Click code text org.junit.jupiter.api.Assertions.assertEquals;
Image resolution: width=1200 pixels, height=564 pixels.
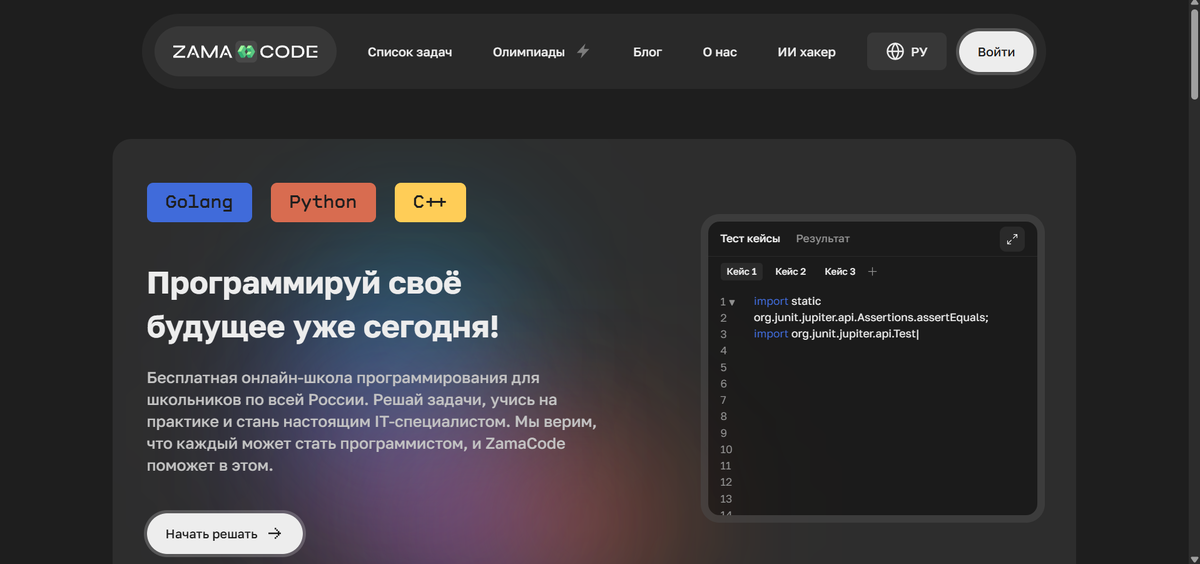[871, 318]
